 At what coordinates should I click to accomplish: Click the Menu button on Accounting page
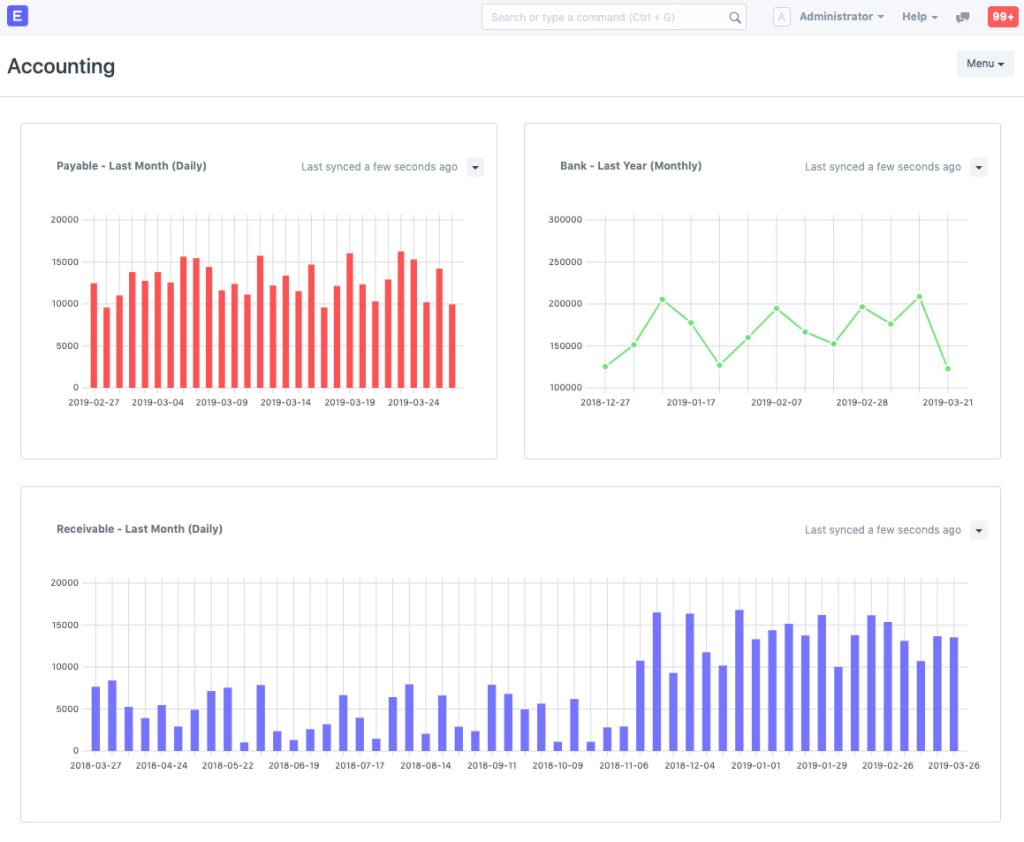984,64
